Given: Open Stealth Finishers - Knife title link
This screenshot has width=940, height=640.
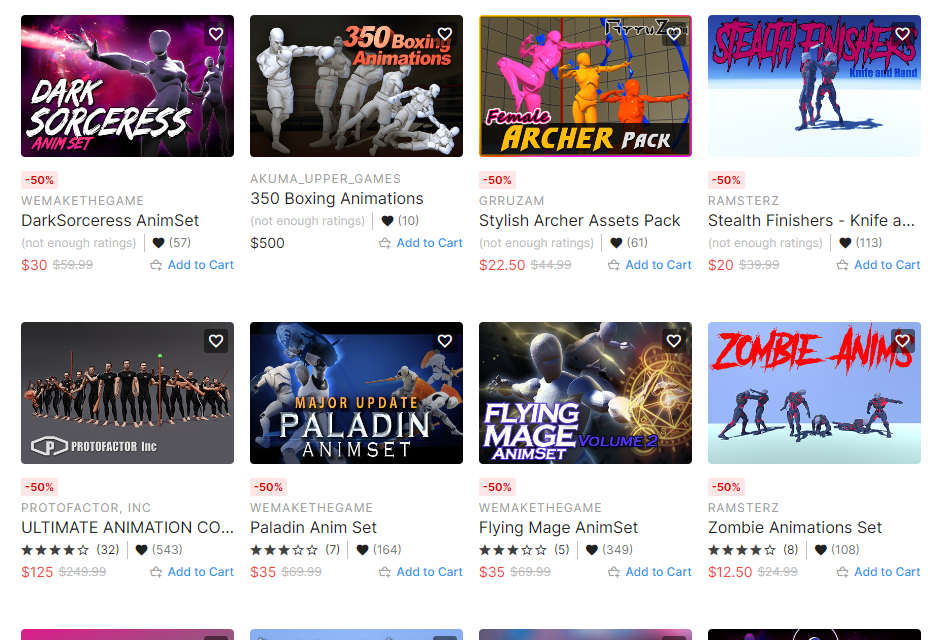Looking at the screenshot, I should click(x=811, y=221).
